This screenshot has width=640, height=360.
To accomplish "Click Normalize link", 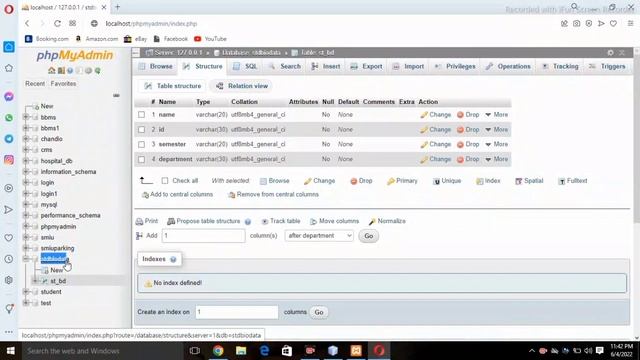I will pos(387,221).
